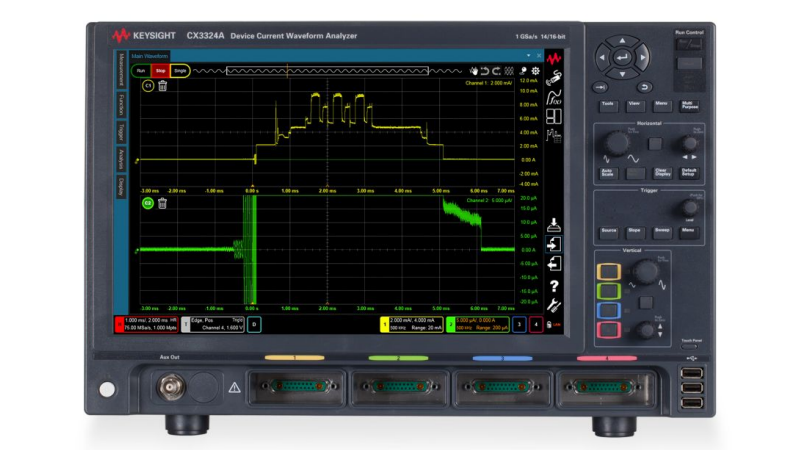Click the front panel Tools key
Screen dimensions: 800x450
pos(608,105)
